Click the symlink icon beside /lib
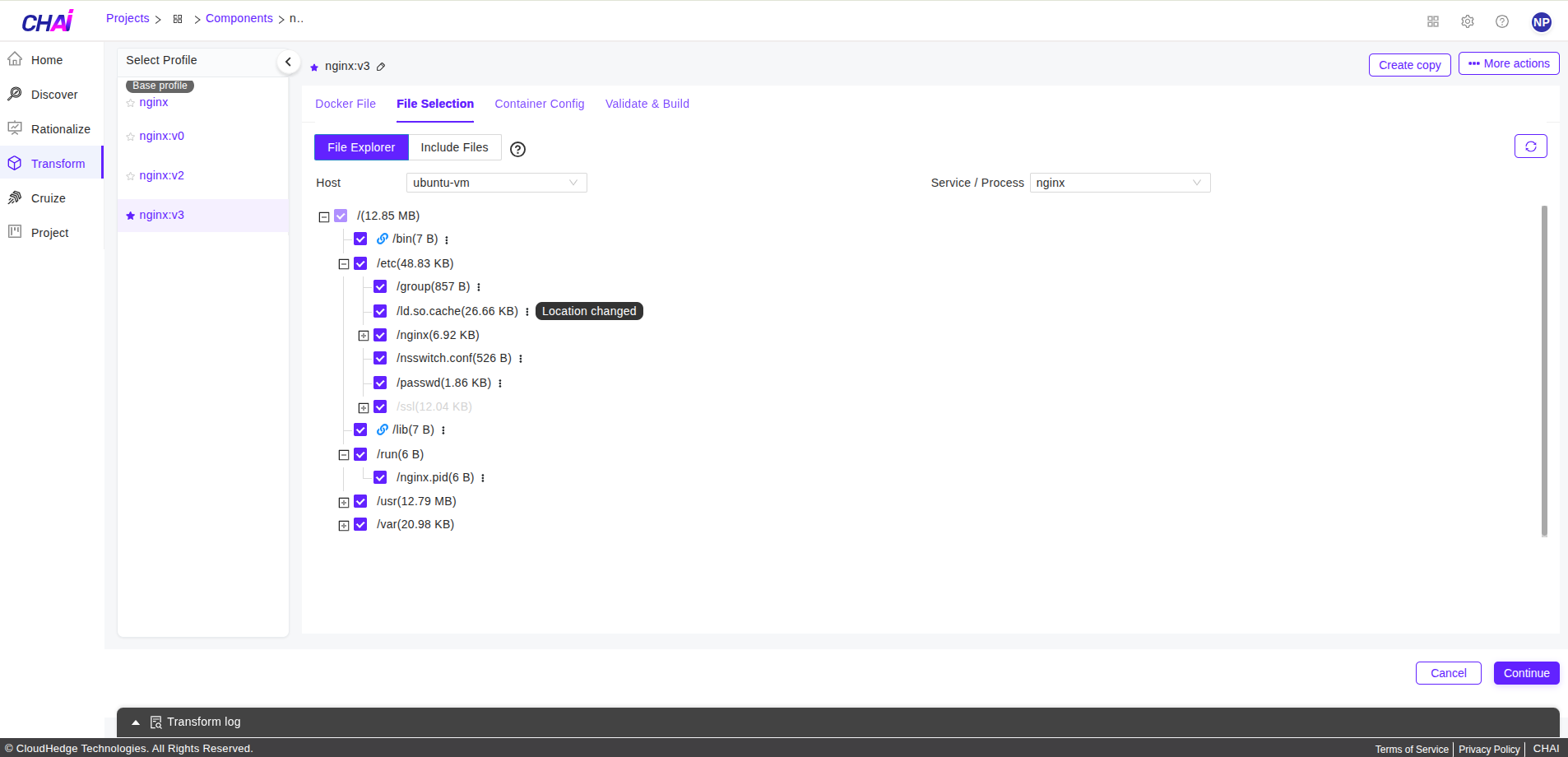The height and width of the screenshot is (757, 1568). [x=383, y=430]
